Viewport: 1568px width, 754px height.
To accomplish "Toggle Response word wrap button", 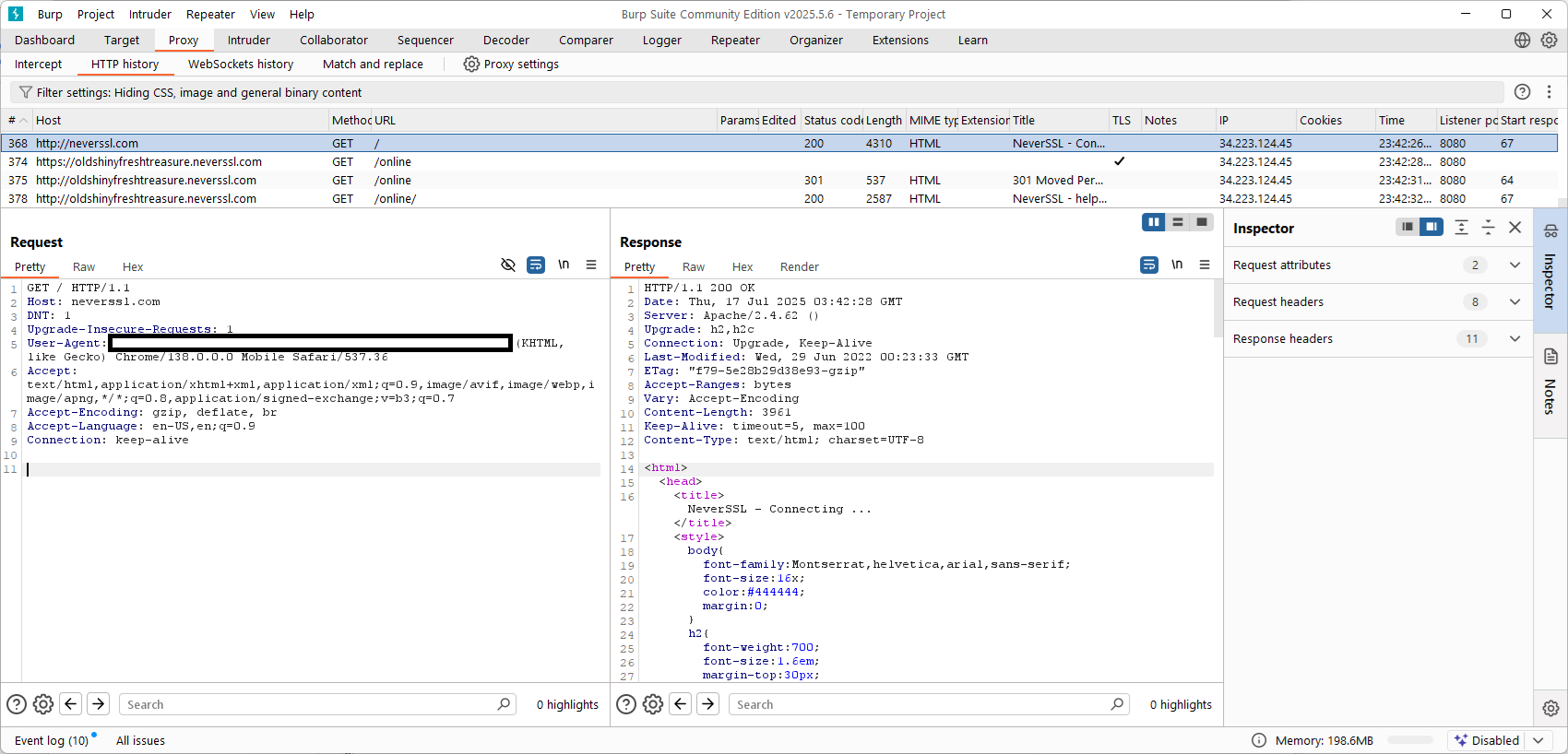I will coord(1149,265).
